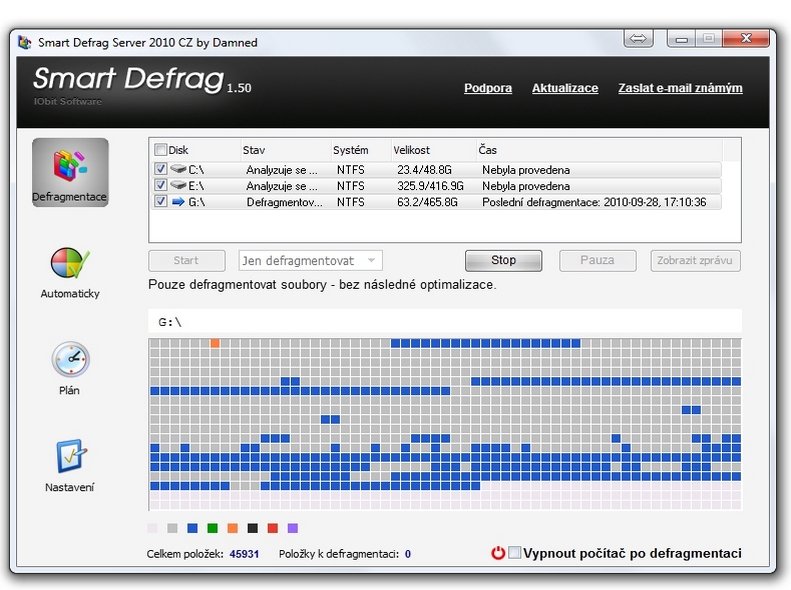The height and width of the screenshot is (590, 791).
Task: Click the black legend swatch
Action: [x=252, y=528]
